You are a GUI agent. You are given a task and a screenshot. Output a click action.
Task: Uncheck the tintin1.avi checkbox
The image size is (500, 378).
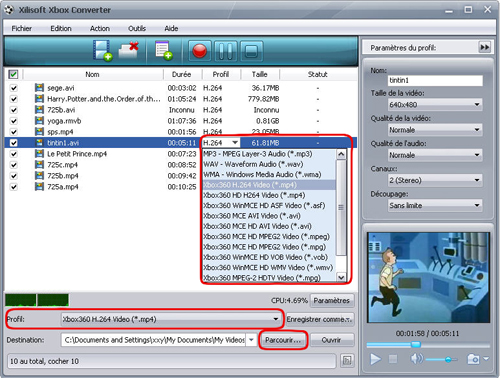pos(14,143)
